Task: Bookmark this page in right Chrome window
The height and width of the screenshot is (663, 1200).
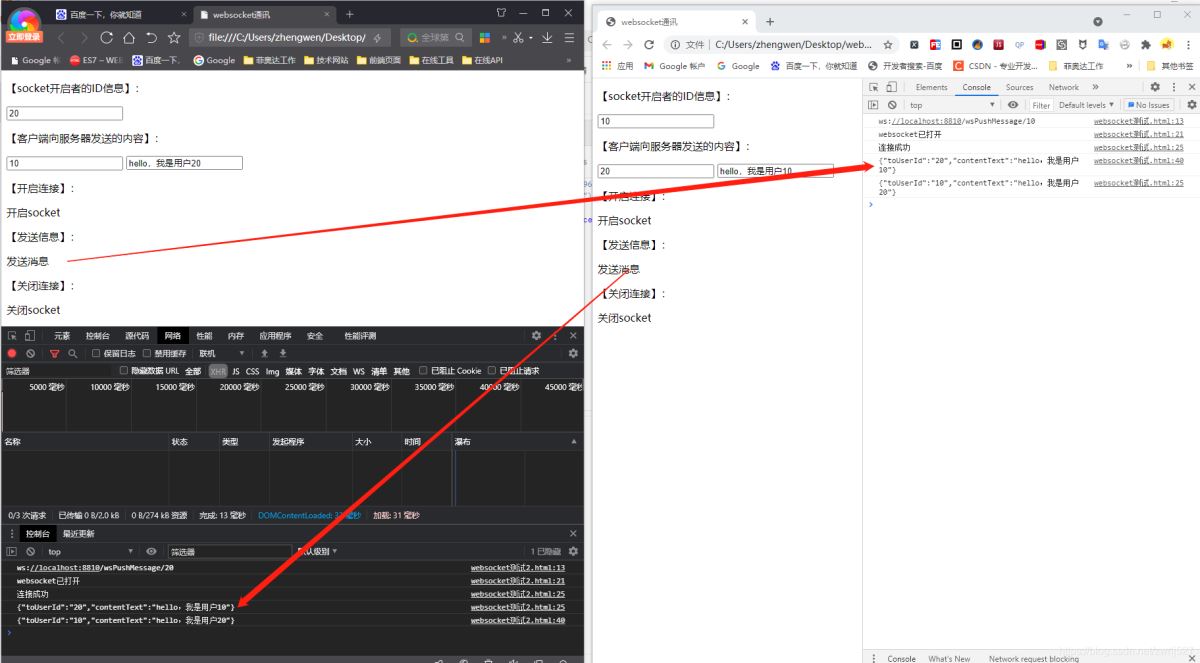Action: (887, 45)
